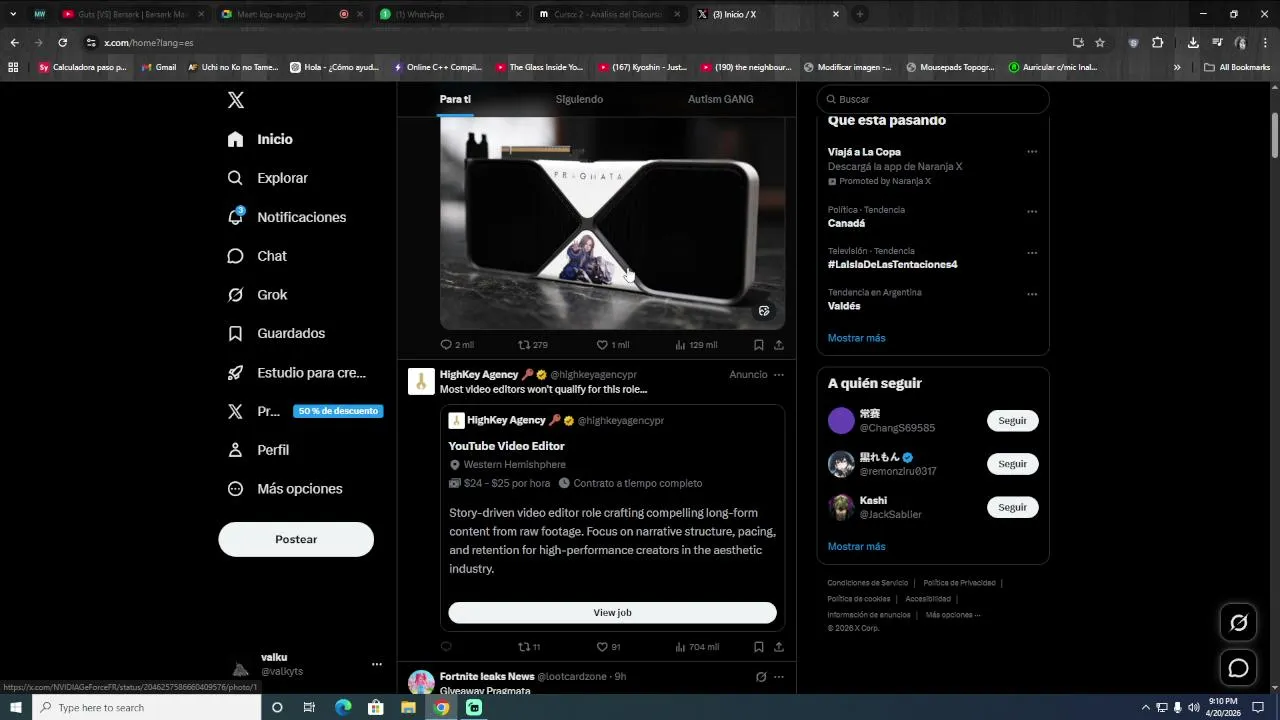View HighKey ad stats (704 mil)
Viewport: 1280px width, 720px height.
point(696,647)
